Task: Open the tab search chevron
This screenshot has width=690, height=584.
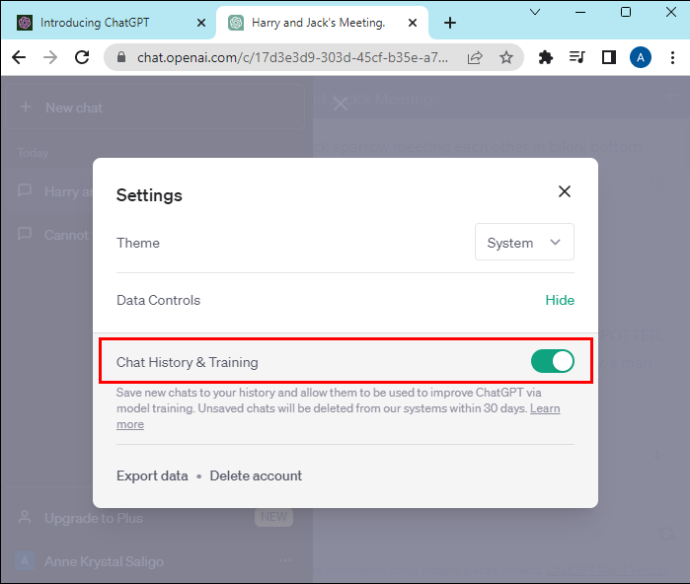Action: pyautogui.click(x=535, y=12)
